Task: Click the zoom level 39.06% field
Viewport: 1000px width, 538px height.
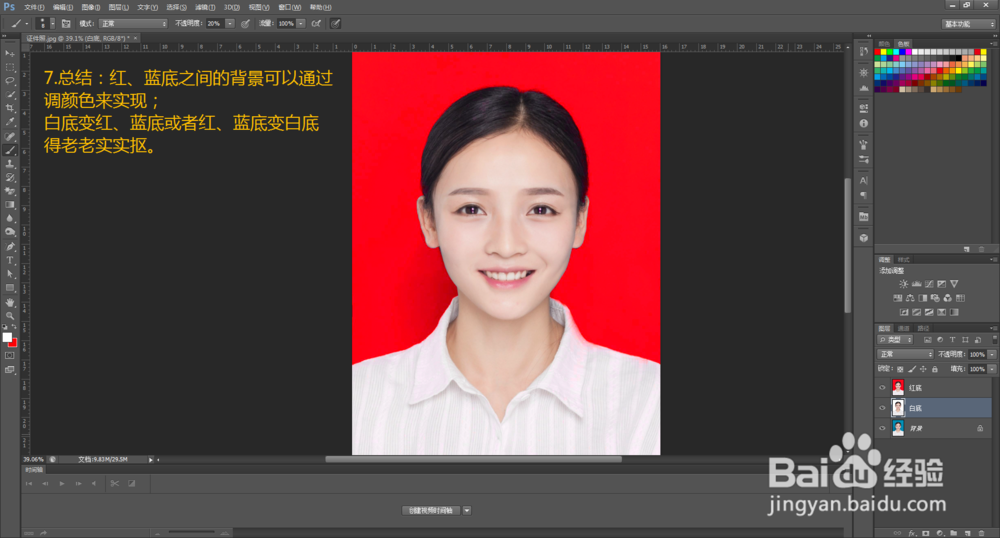Action: pos(34,459)
